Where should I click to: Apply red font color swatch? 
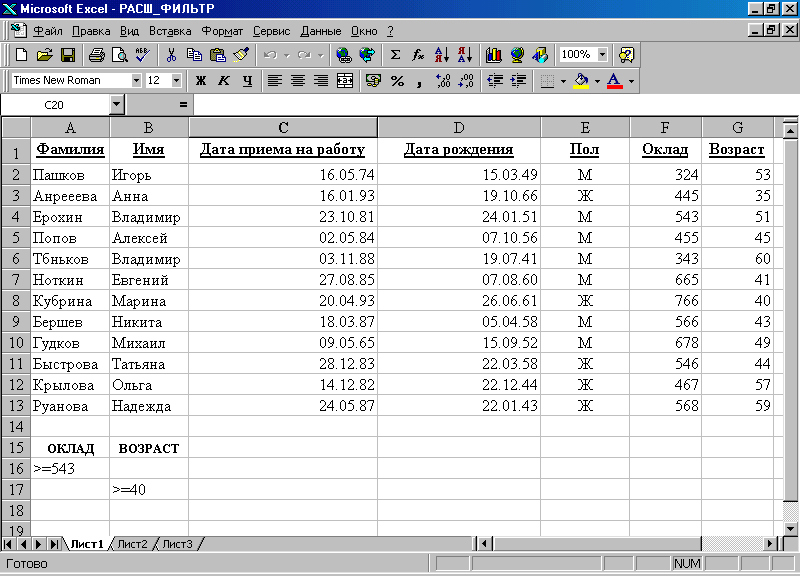614,81
